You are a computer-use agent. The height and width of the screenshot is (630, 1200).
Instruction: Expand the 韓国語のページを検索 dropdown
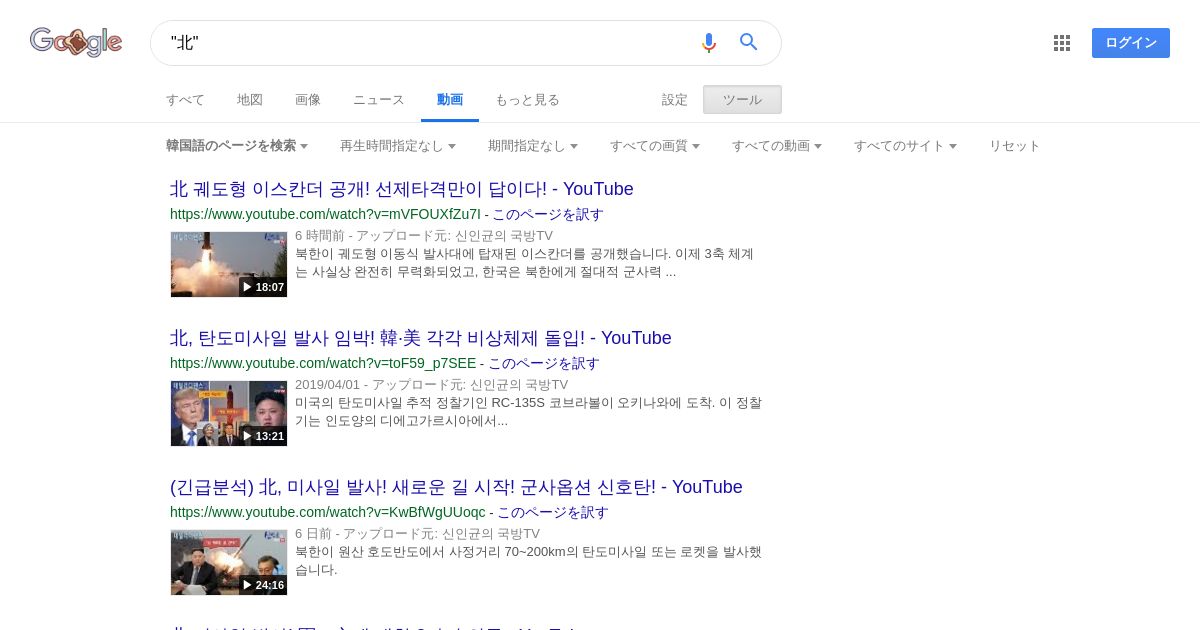point(237,146)
